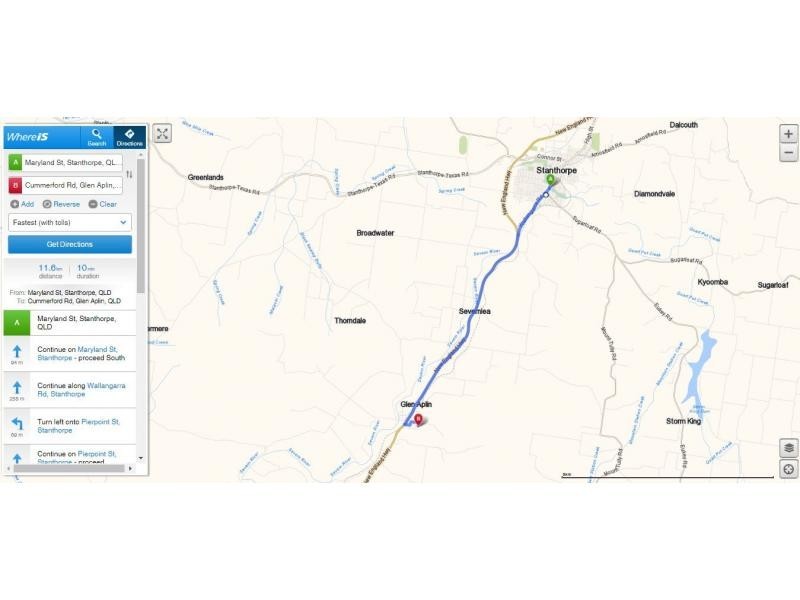Image resolution: width=800 pixels, height=600 pixels.
Task: Click the red destination marker B on map
Action: (x=418, y=420)
